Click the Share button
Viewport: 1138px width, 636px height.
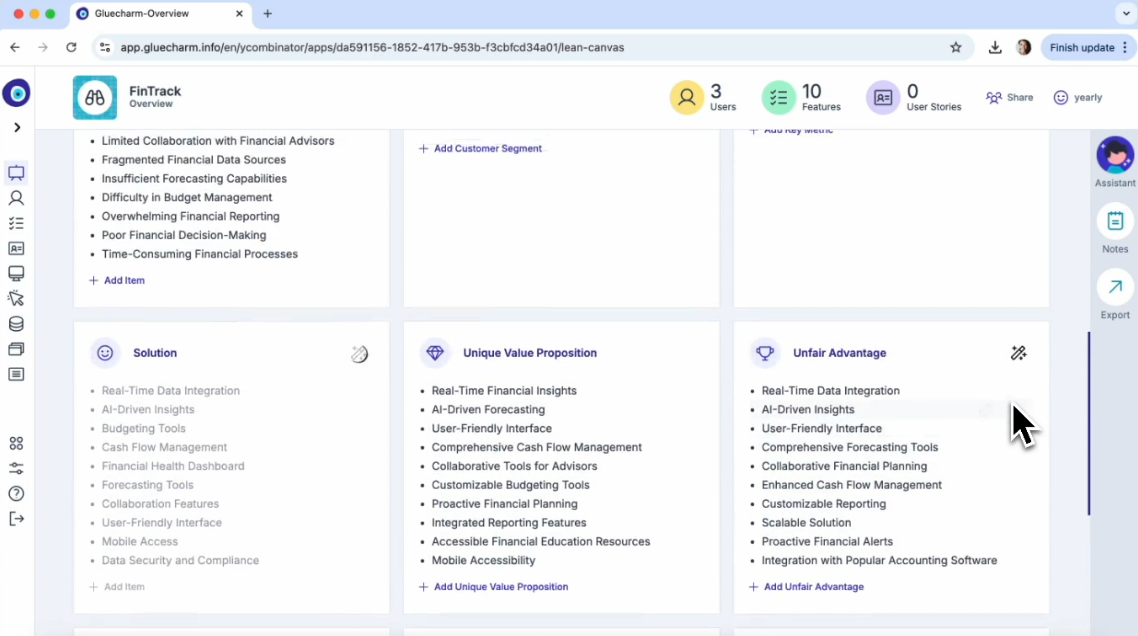[x=1009, y=98]
